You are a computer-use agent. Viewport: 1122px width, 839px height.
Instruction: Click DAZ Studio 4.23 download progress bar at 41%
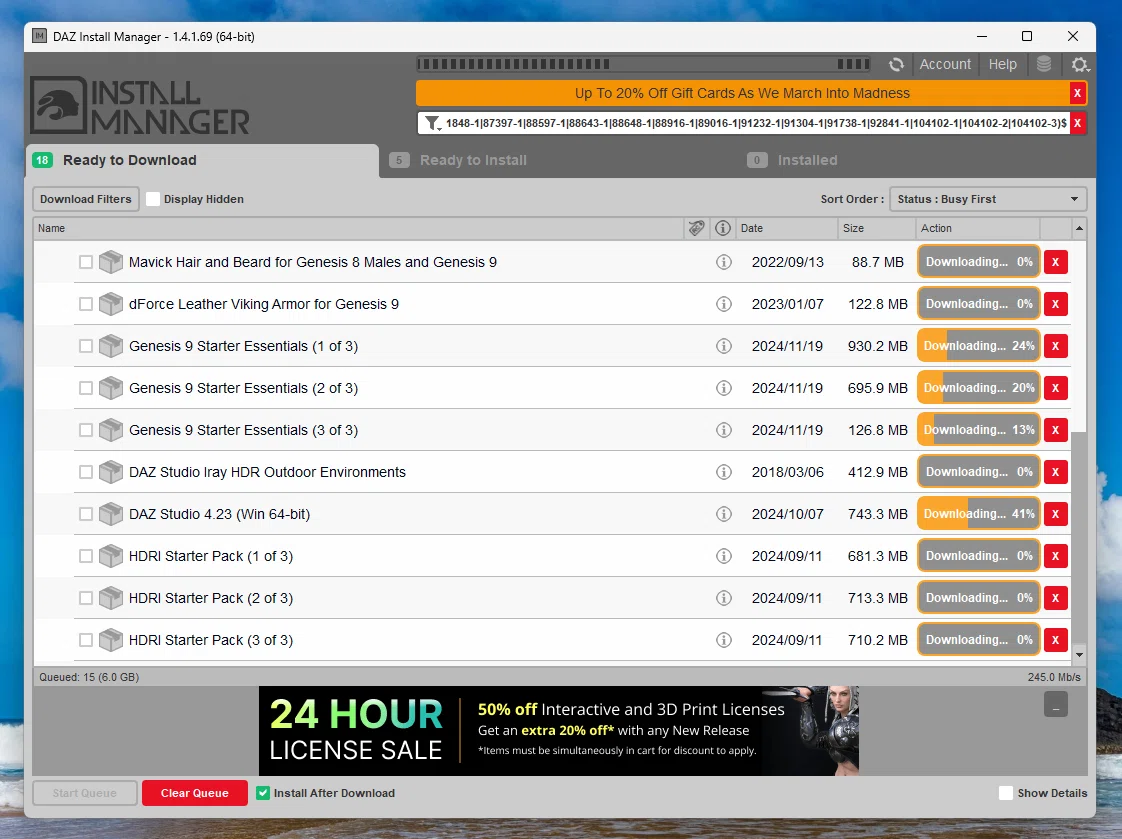[978, 514]
